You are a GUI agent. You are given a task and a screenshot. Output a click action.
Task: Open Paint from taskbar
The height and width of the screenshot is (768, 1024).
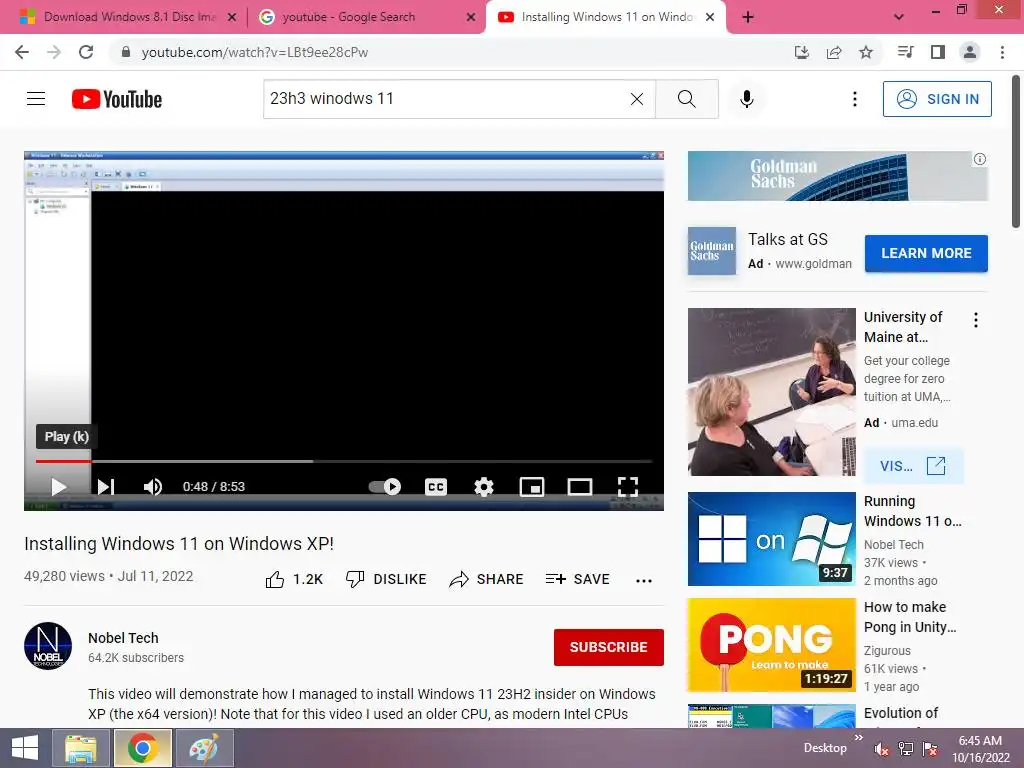(204, 748)
